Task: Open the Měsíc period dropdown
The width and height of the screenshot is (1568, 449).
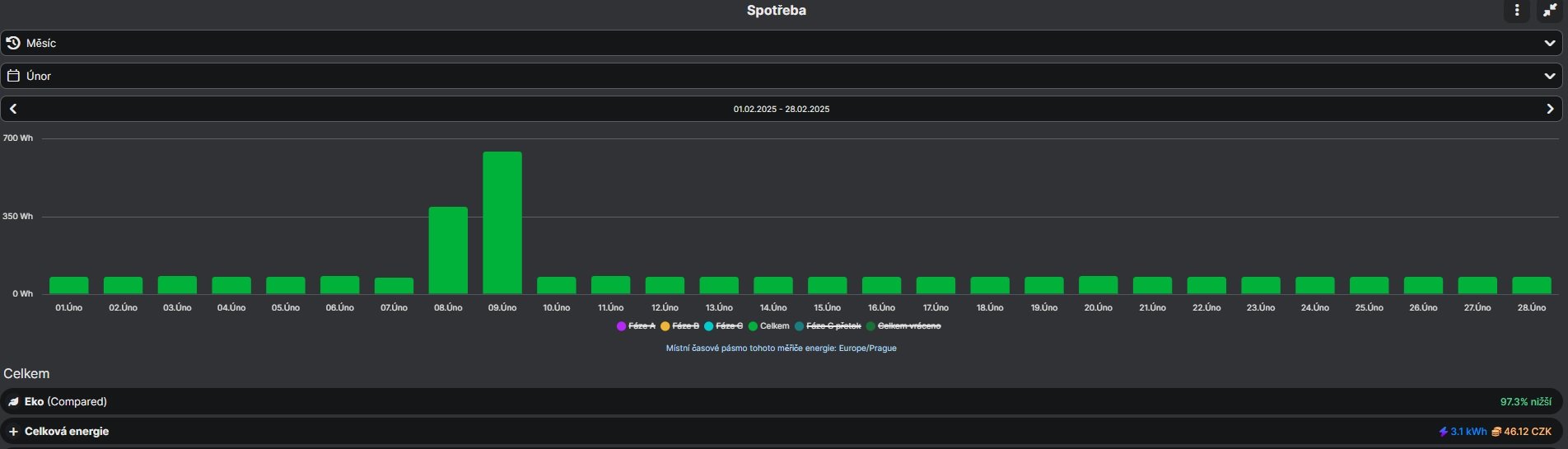Action: pyautogui.click(x=782, y=43)
